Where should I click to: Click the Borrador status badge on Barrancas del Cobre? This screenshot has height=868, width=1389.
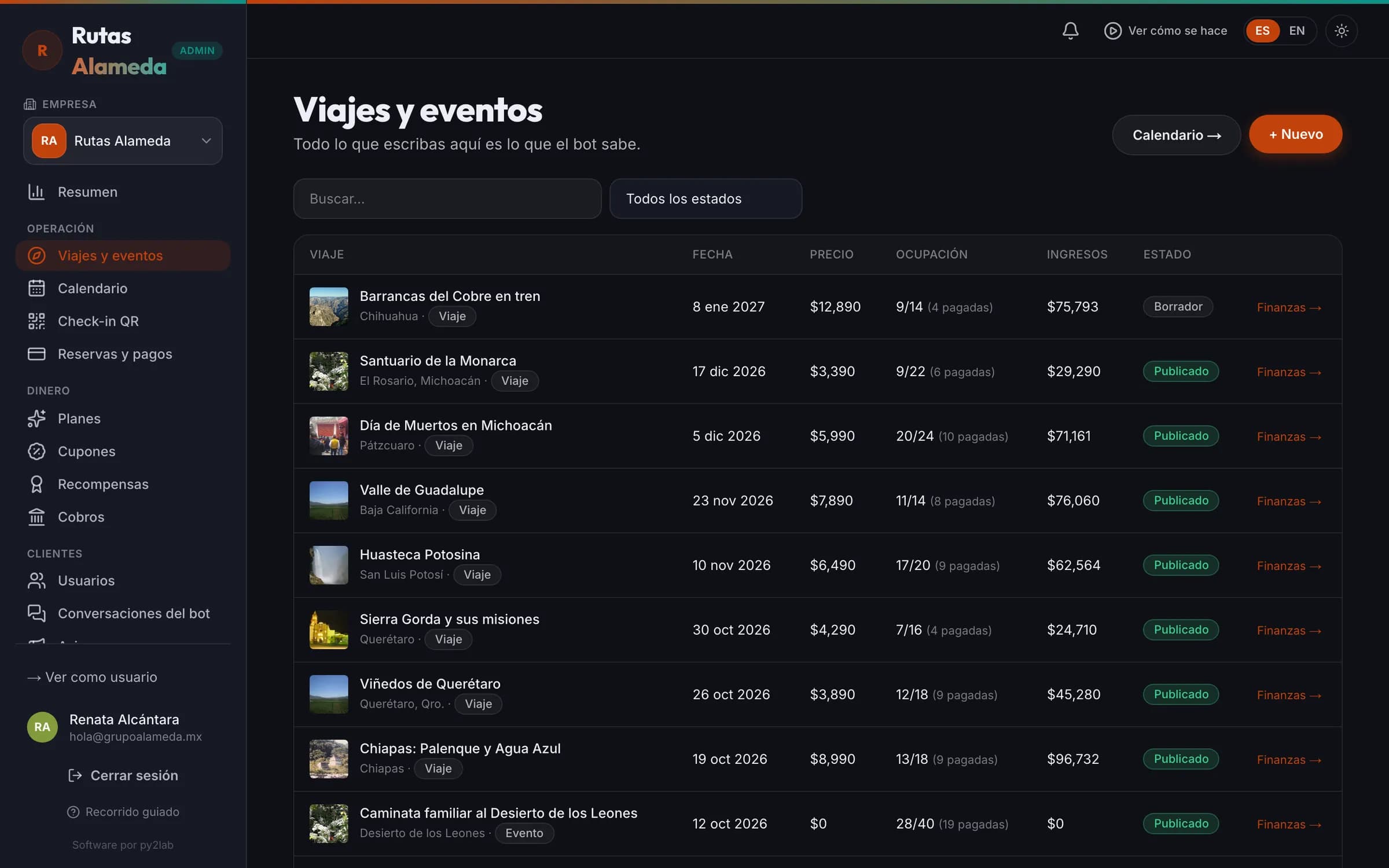[x=1178, y=307]
